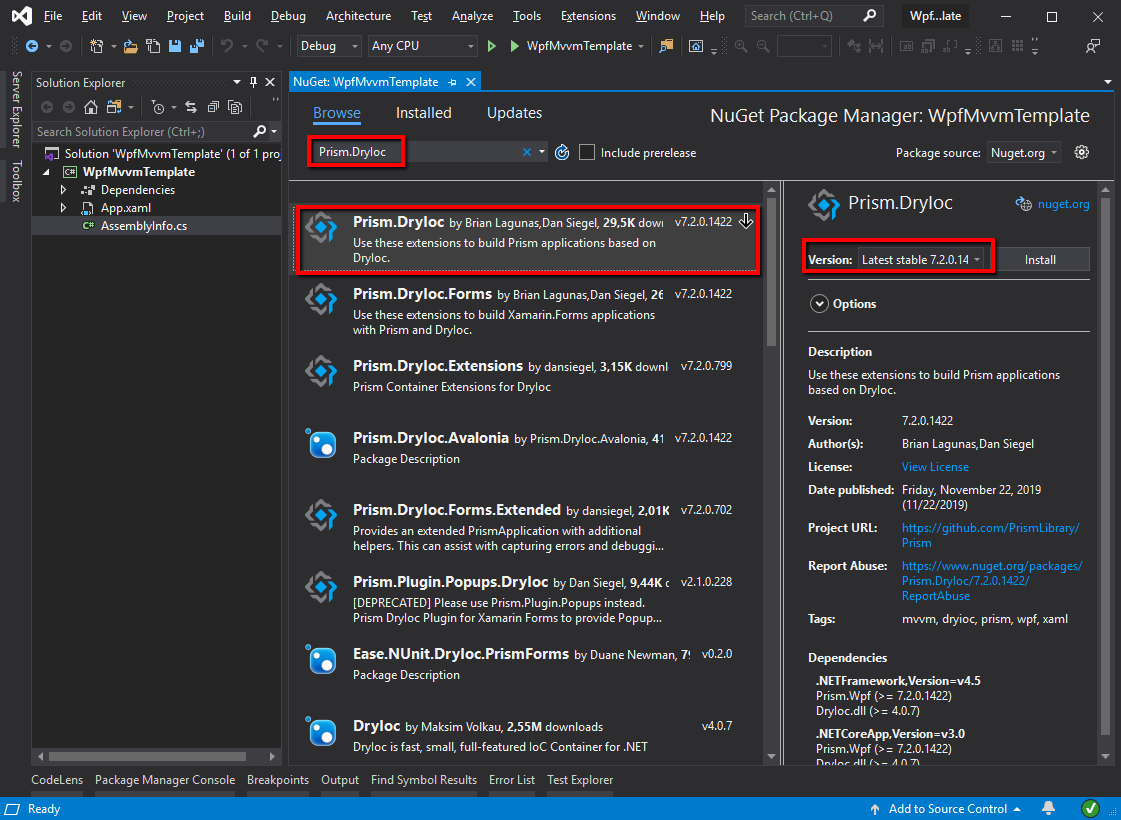Click Show All Files icon in Solution Explorer
Viewport: 1121px width, 820px height.
pyautogui.click(x=234, y=107)
